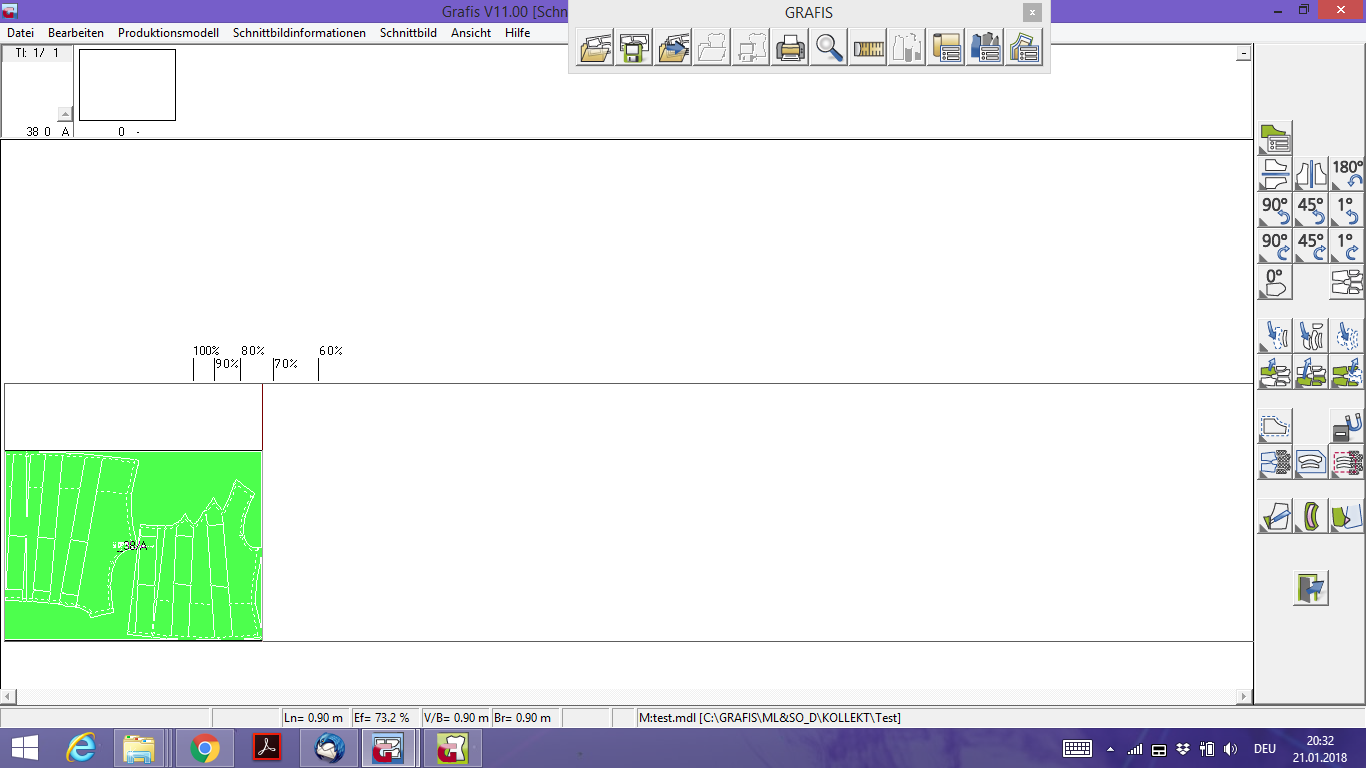The image size is (1366, 768).
Task: Rotate piece 45° clockwise
Action: (1311, 246)
